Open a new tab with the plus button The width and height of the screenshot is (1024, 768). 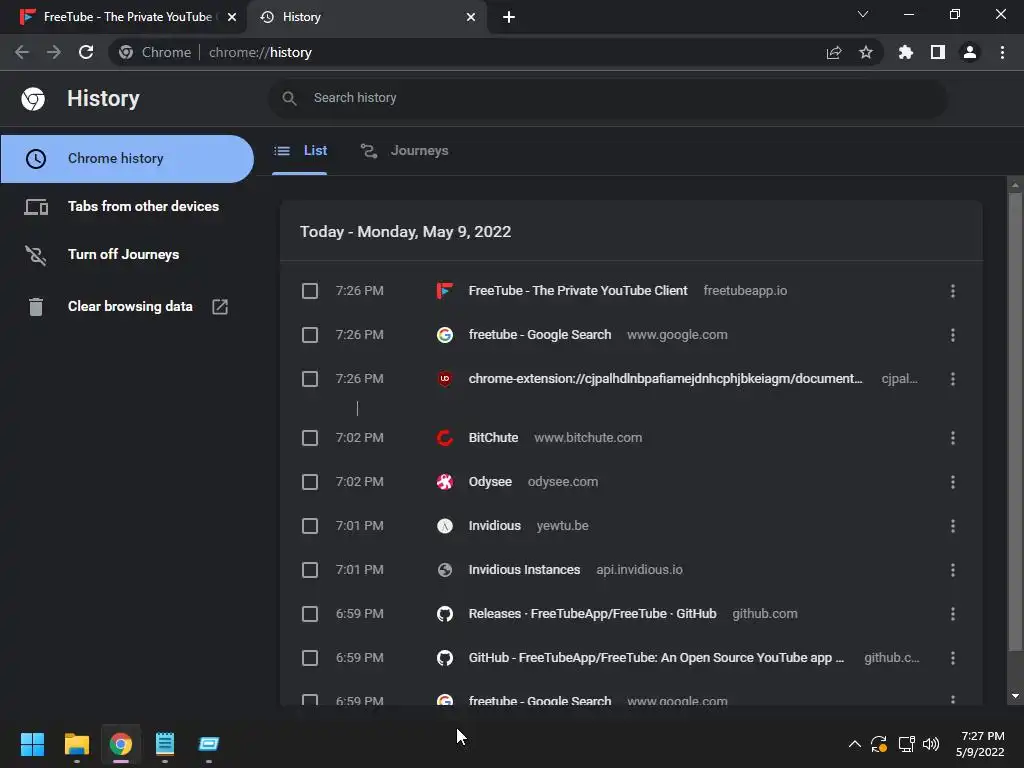point(509,17)
